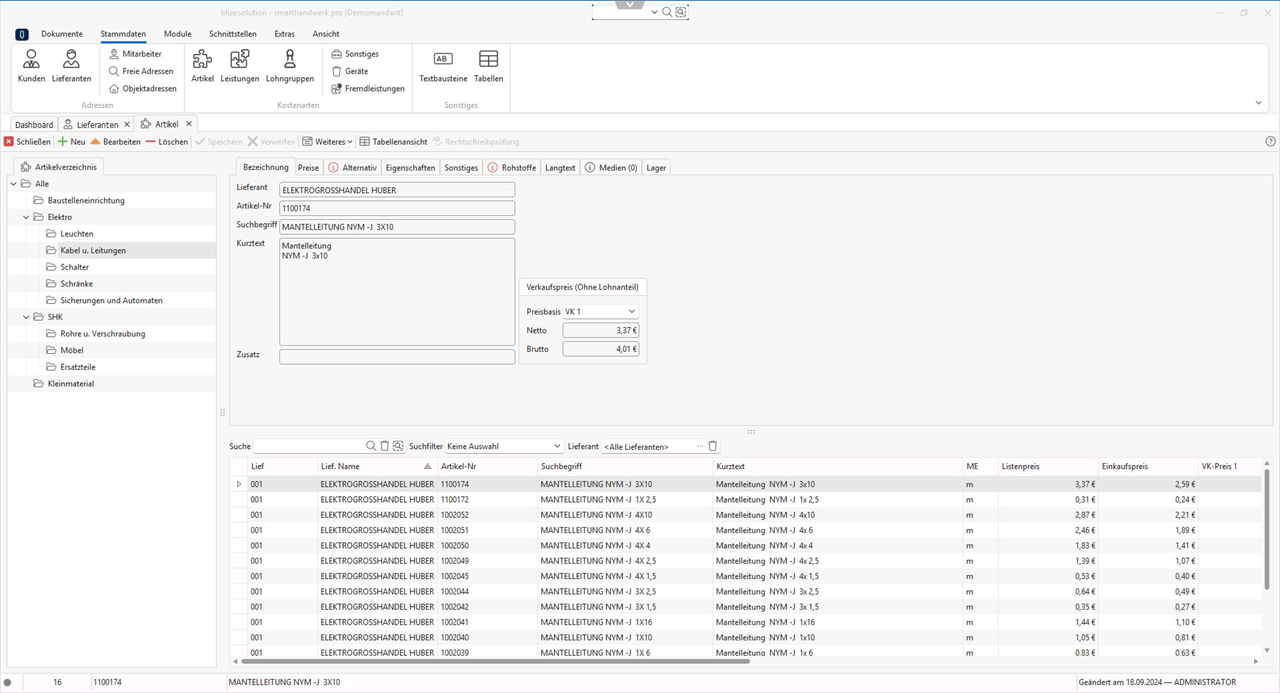Select Schalter category in tree

(x=75, y=267)
